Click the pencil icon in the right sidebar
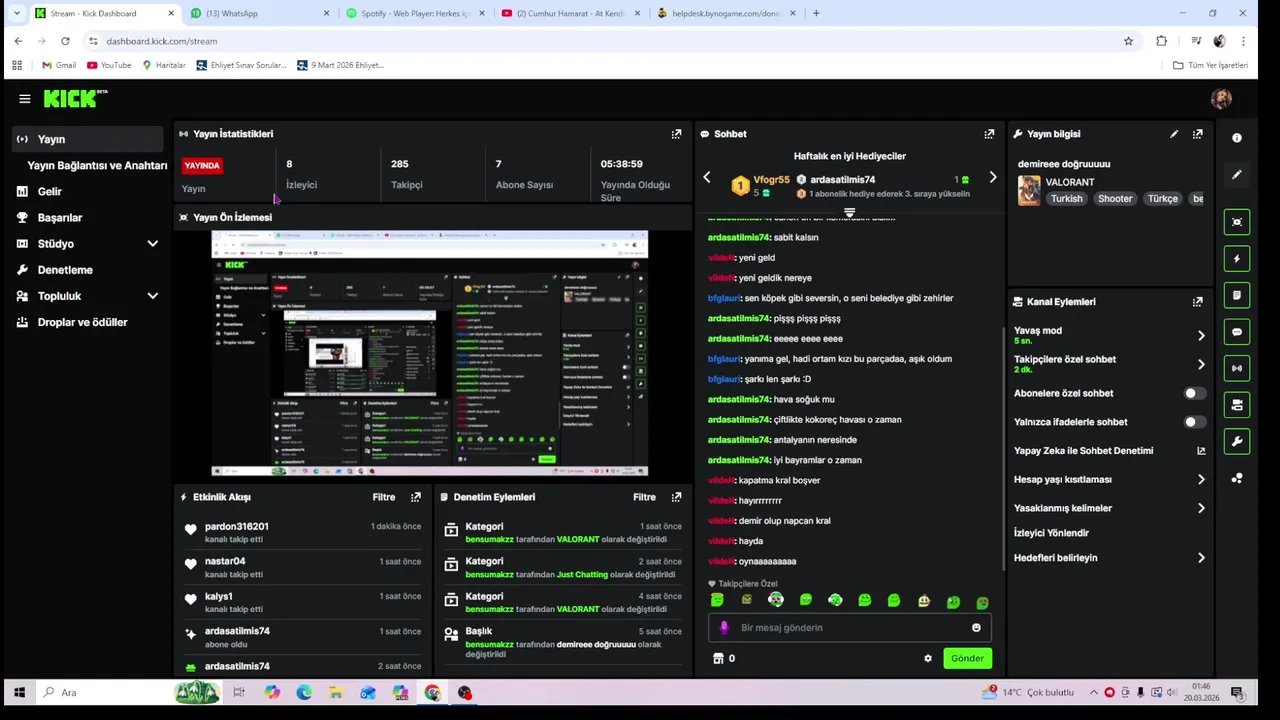The width and height of the screenshot is (1280, 720). coord(1237,174)
